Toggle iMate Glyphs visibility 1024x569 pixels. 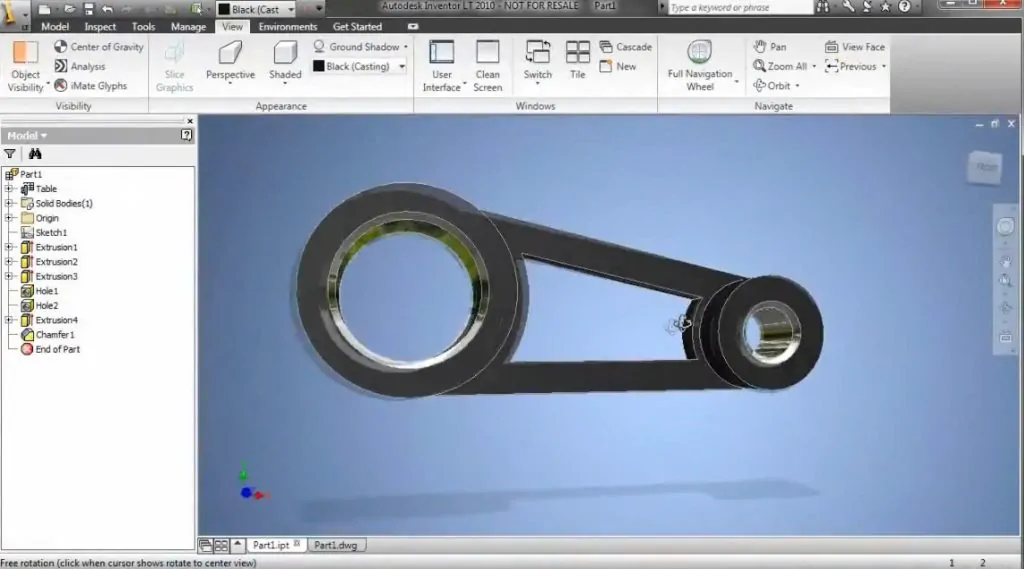[x=91, y=86]
